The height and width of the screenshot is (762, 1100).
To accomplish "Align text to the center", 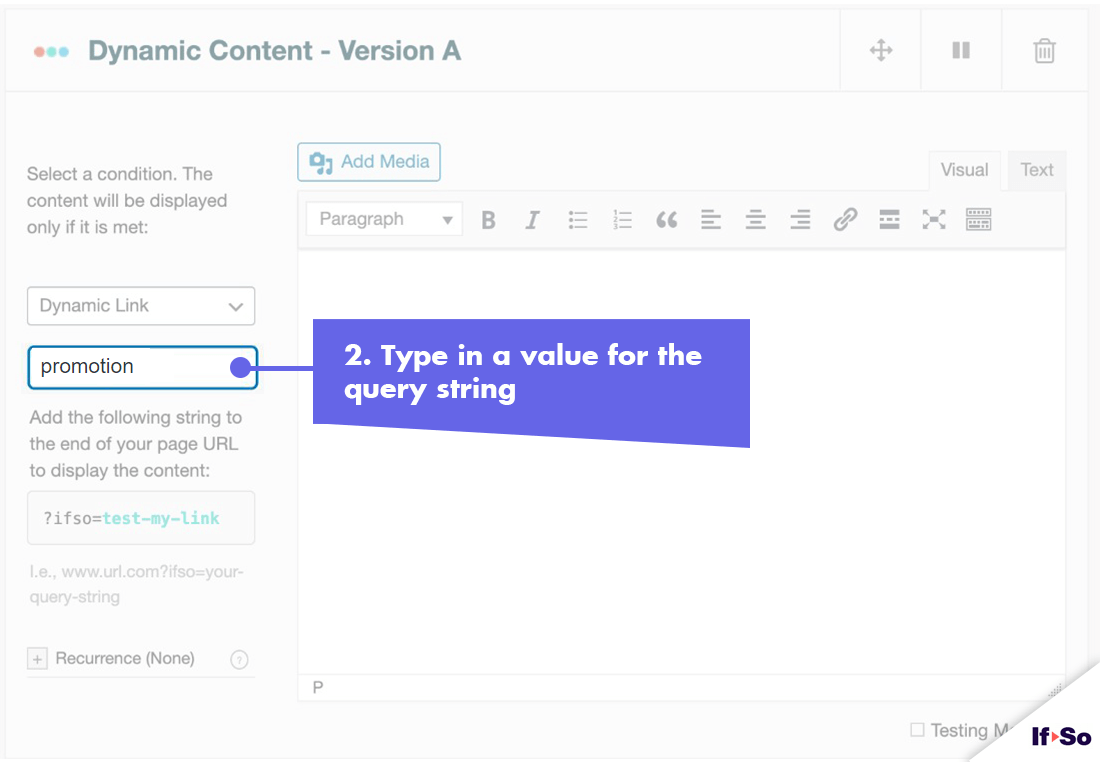I will [755, 219].
